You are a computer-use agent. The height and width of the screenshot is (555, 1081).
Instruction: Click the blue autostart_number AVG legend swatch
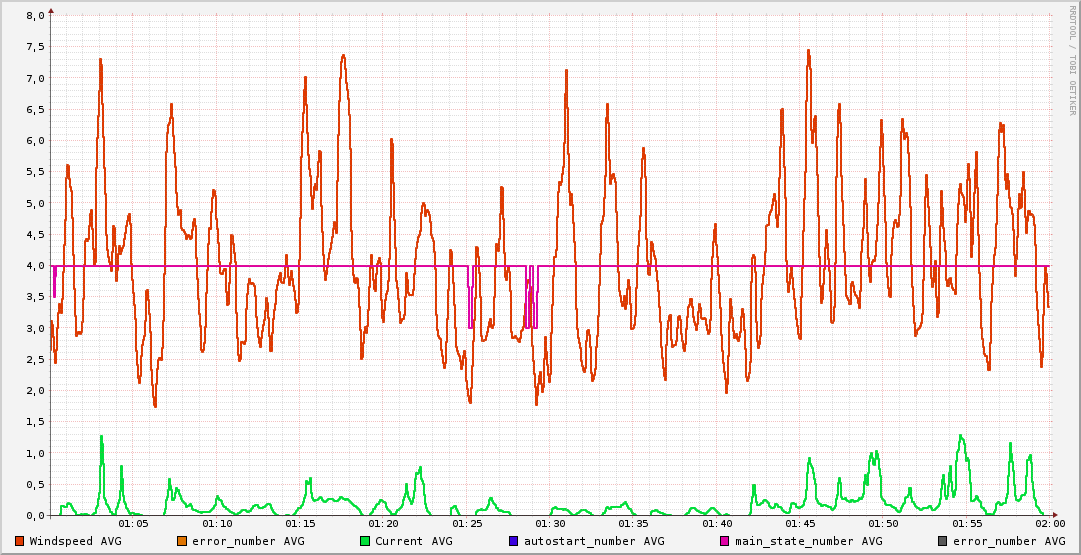[514, 541]
